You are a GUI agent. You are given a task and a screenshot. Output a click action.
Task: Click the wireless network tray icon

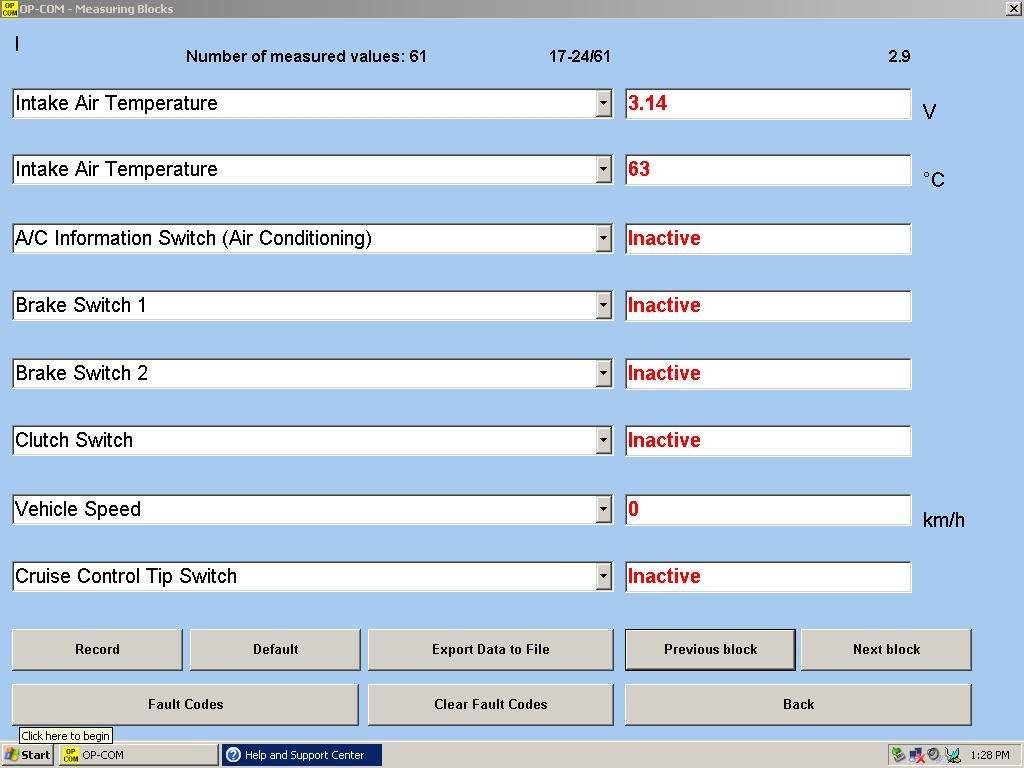point(952,755)
